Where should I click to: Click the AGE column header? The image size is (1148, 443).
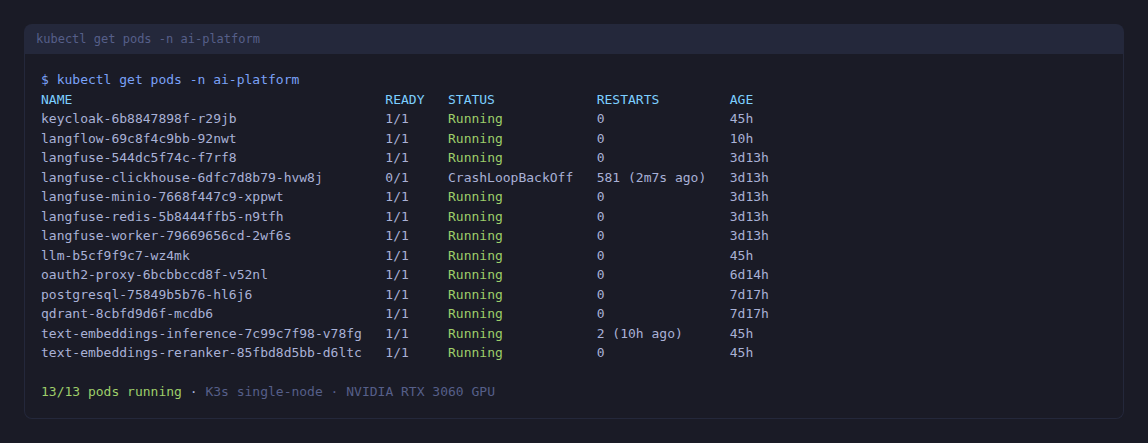click(741, 100)
